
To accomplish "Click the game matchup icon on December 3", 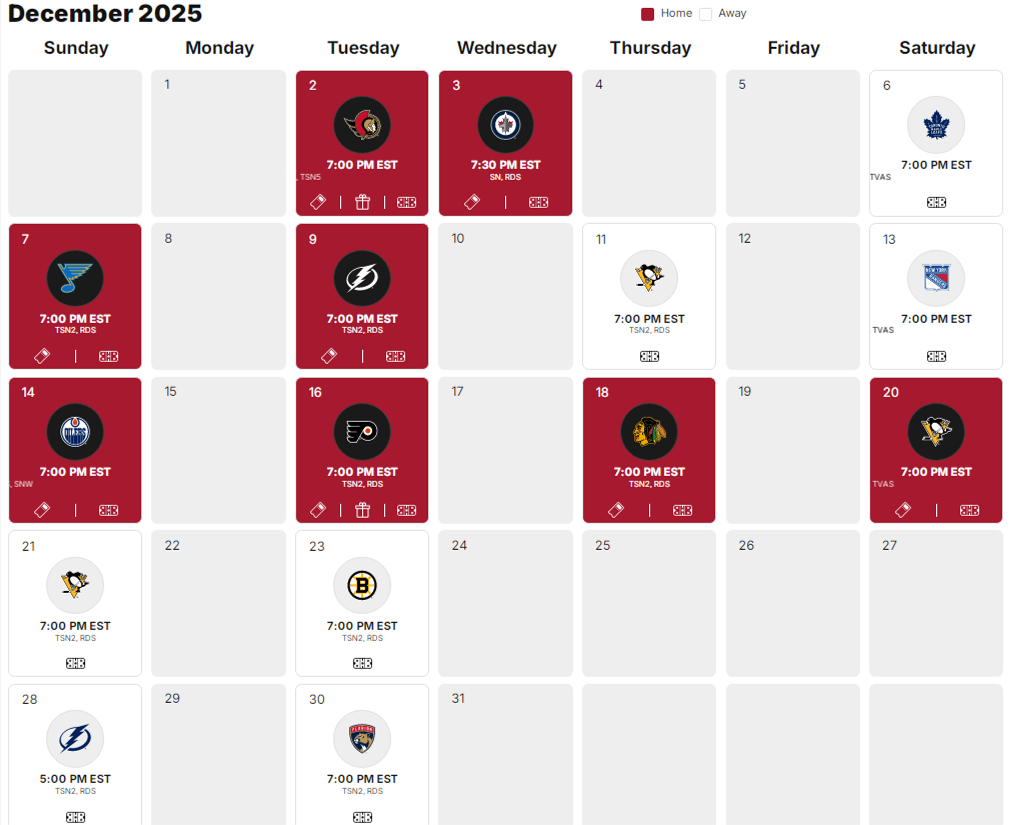I will click(x=539, y=202).
